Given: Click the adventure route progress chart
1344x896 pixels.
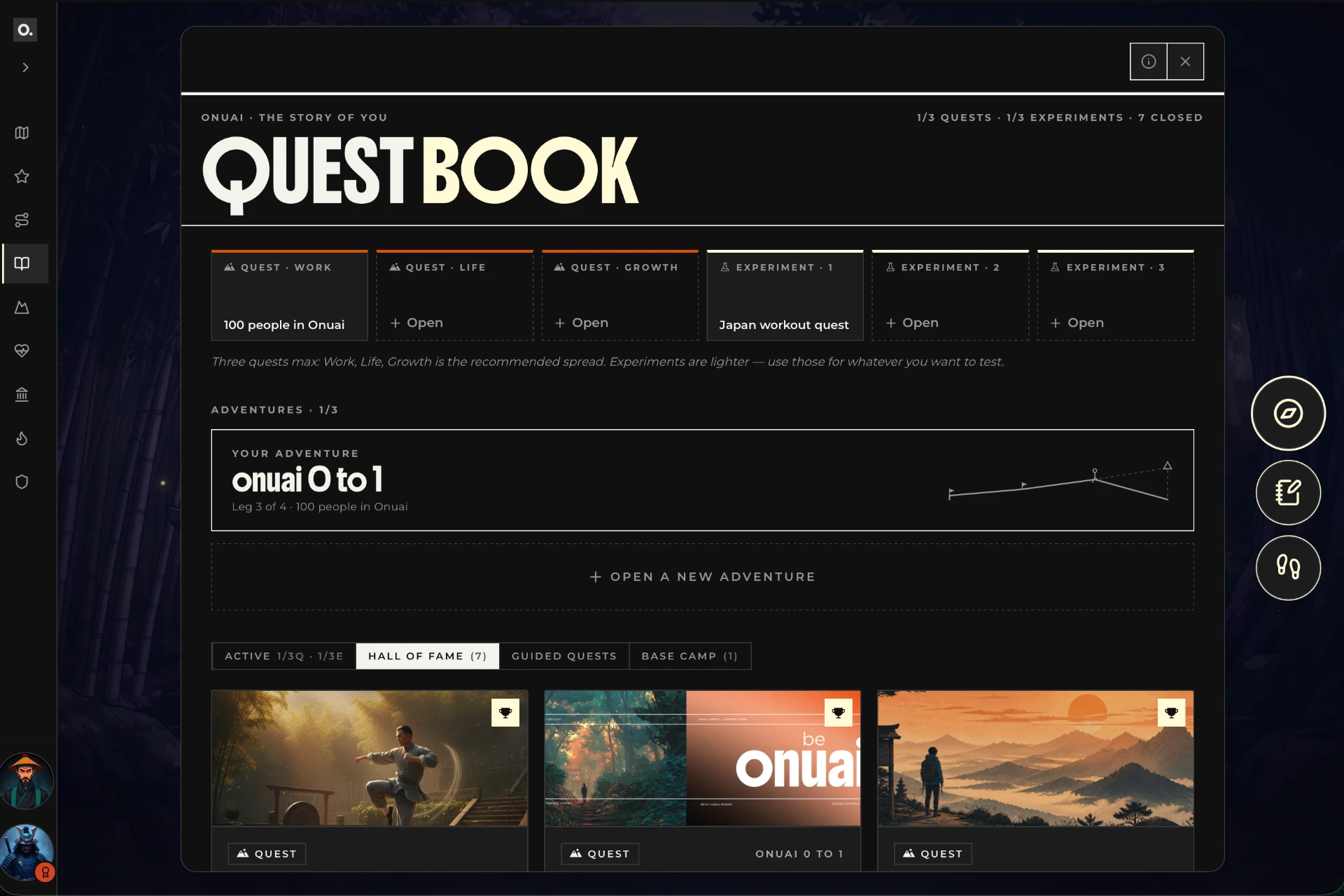Looking at the screenshot, I should pyautogui.click(x=1060, y=482).
